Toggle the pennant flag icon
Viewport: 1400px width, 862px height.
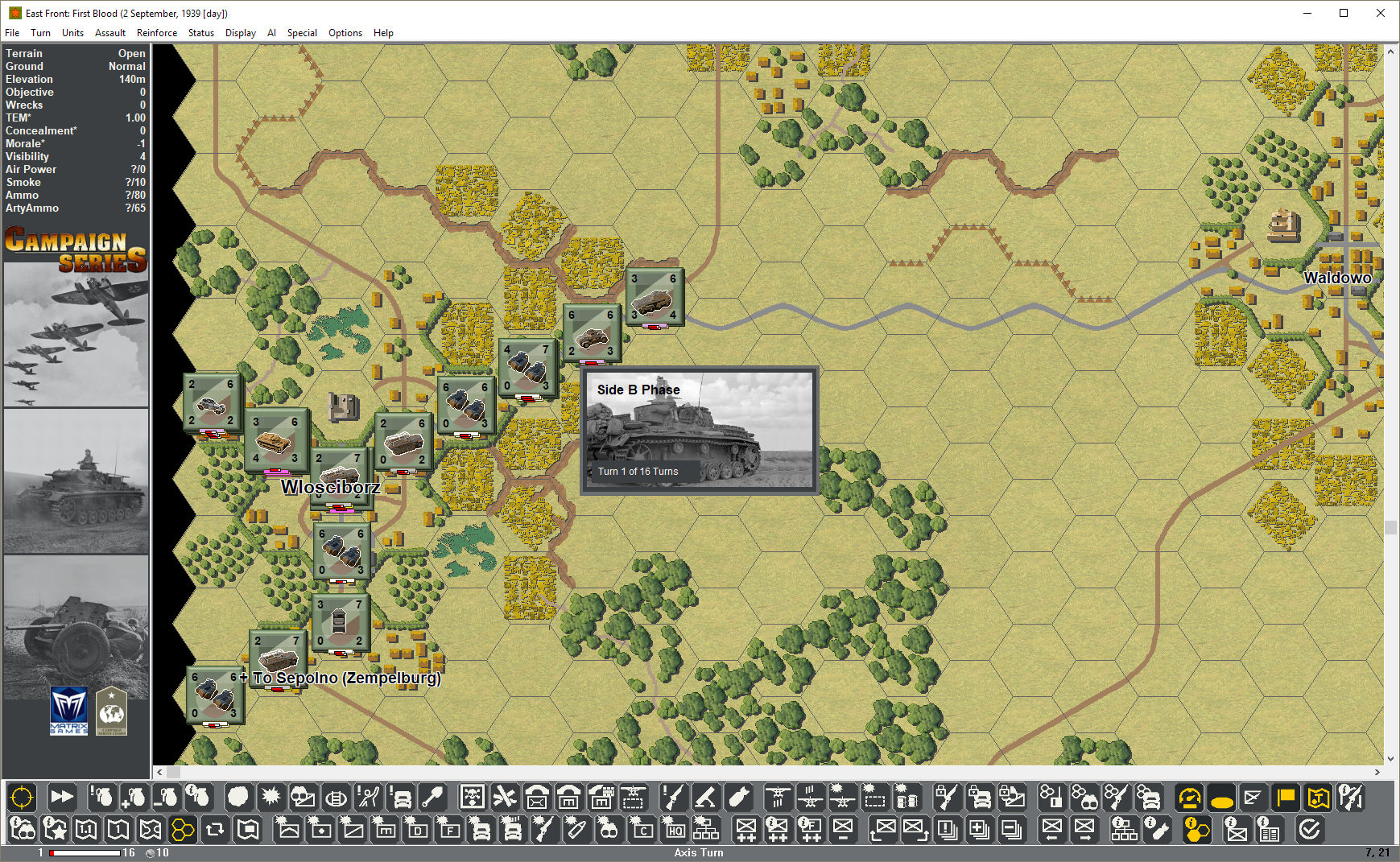click(1253, 798)
